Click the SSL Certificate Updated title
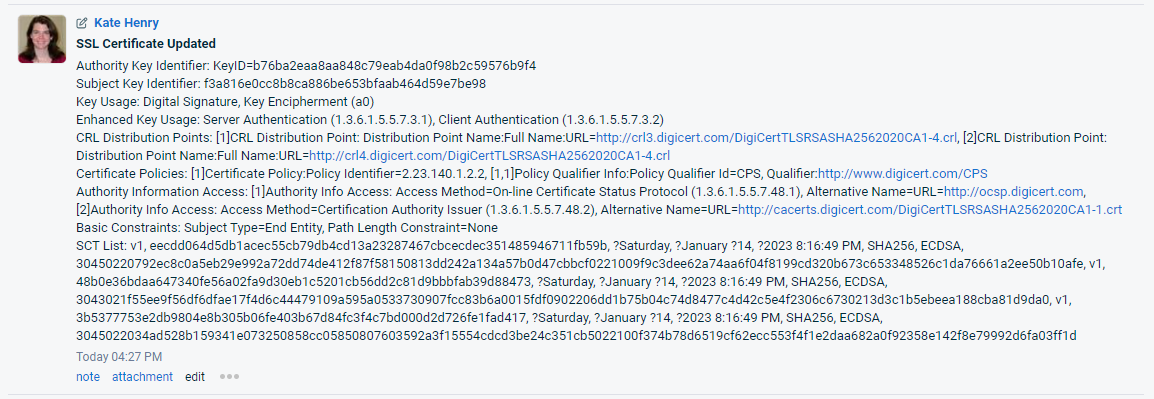The width and height of the screenshot is (1154, 399). pyautogui.click(x=146, y=44)
